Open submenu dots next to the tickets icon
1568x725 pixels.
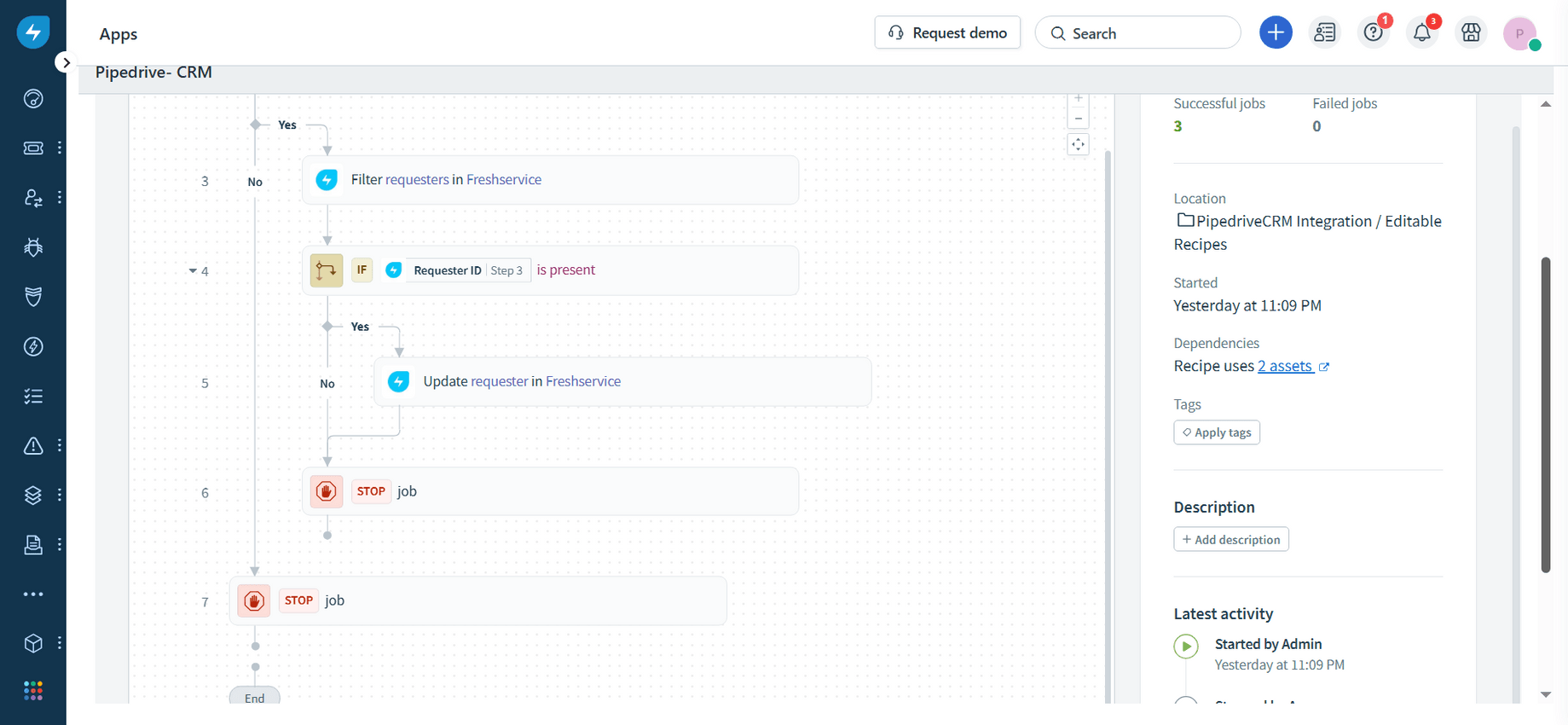click(60, 148)
